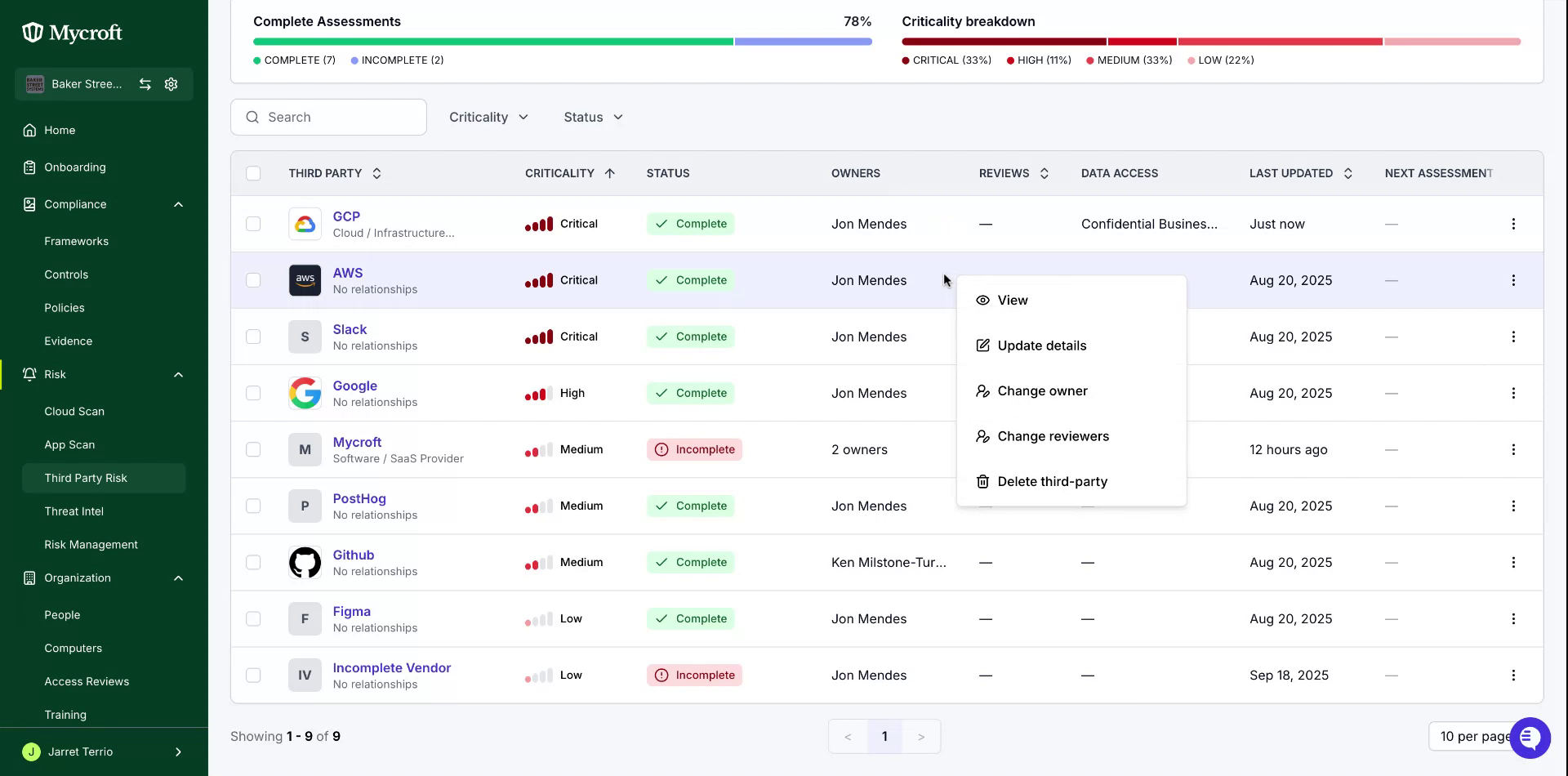Click the Github logo thumbnail
Viewport: 1568px width, 776px height.
[305, 563]
